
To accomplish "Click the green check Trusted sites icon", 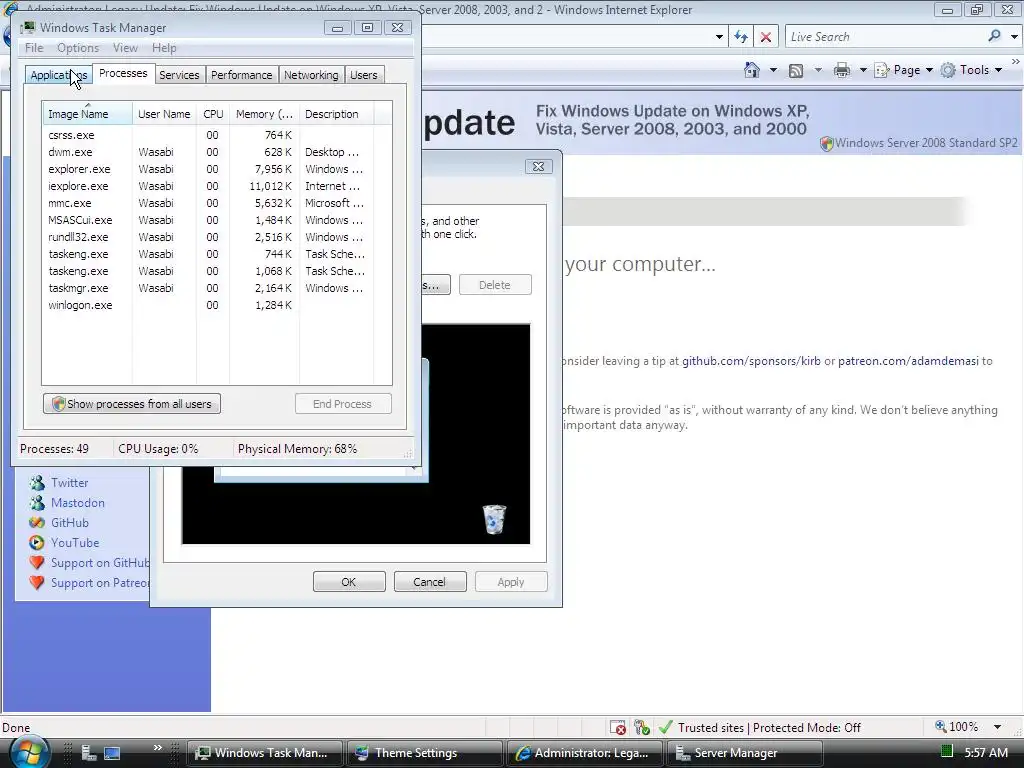I will point(665,727).
